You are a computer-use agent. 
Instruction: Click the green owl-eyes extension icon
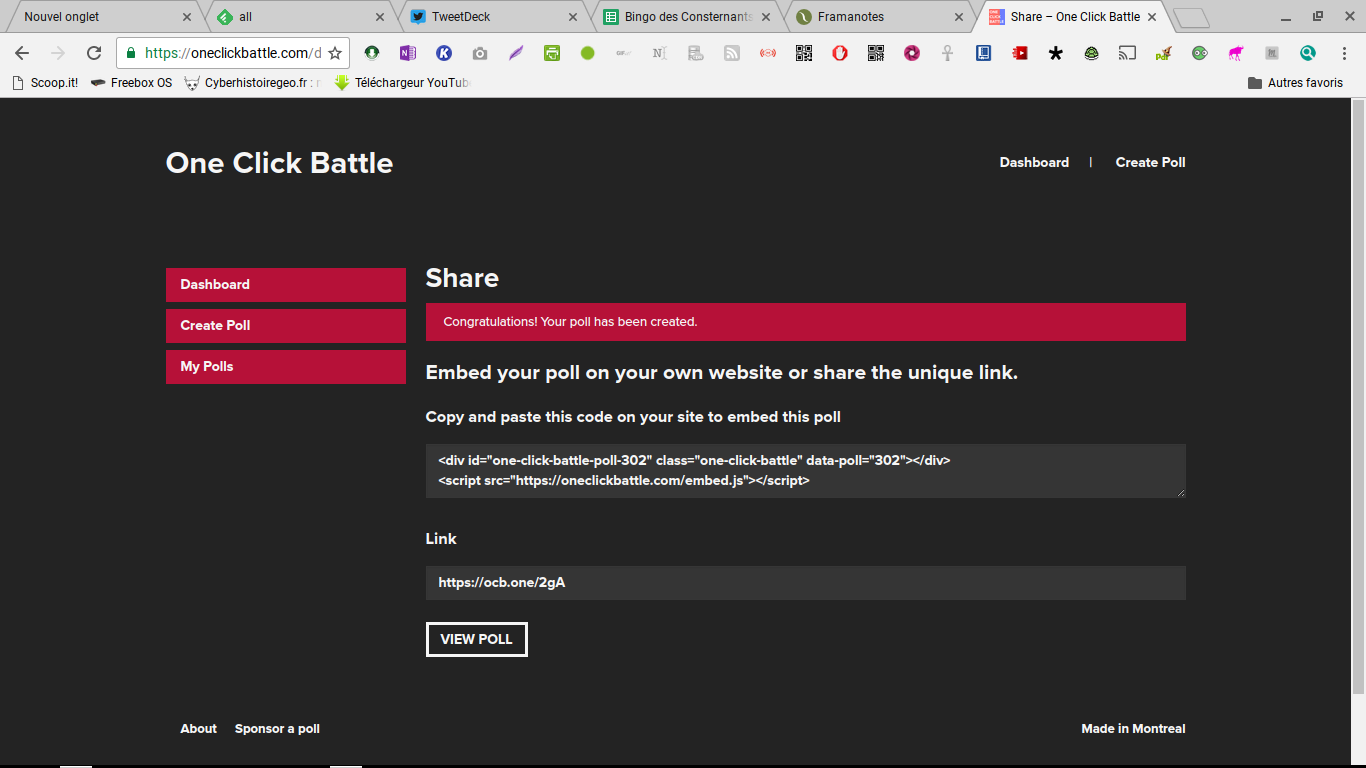click(1200, 53)
